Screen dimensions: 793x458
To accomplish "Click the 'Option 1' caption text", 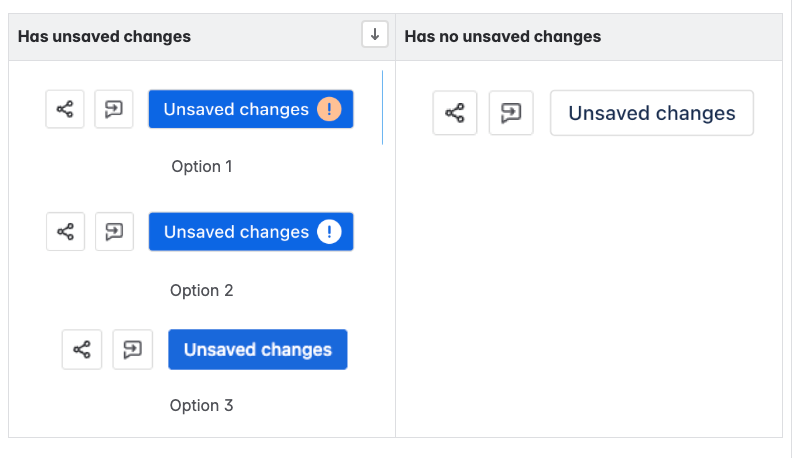I will [202, 166].
